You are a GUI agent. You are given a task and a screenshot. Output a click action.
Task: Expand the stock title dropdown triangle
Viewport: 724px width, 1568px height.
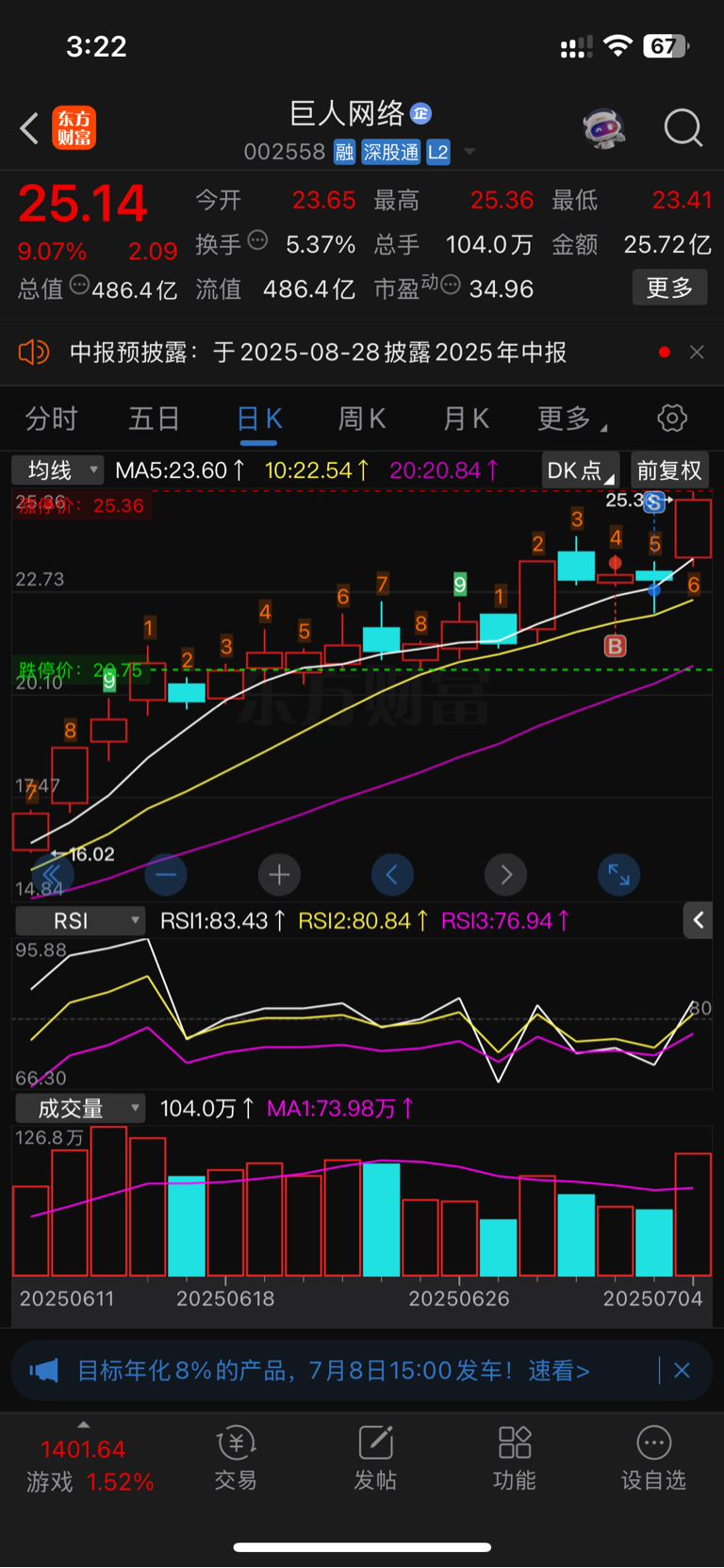(469, 153)
